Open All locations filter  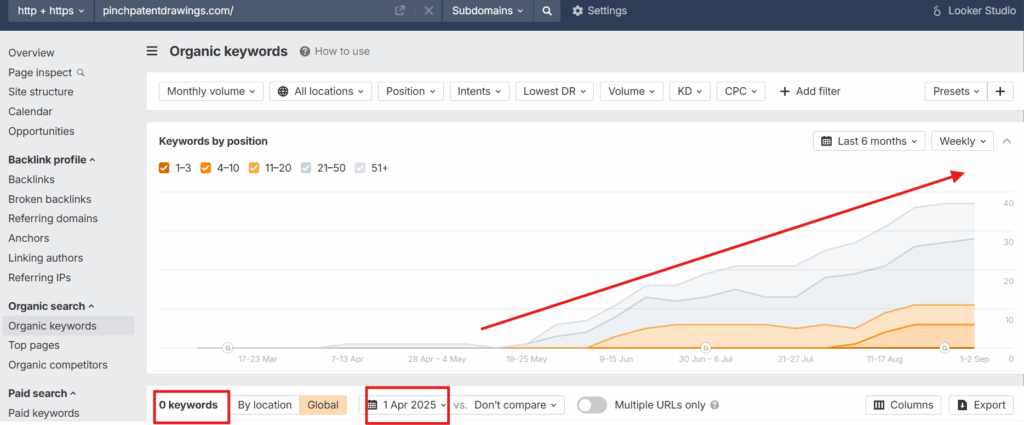point(321,91)
